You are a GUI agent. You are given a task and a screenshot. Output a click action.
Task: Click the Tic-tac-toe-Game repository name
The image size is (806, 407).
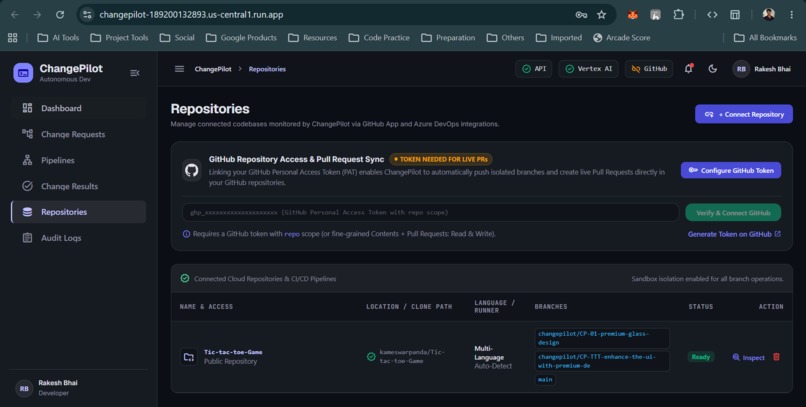coord(233,352)
